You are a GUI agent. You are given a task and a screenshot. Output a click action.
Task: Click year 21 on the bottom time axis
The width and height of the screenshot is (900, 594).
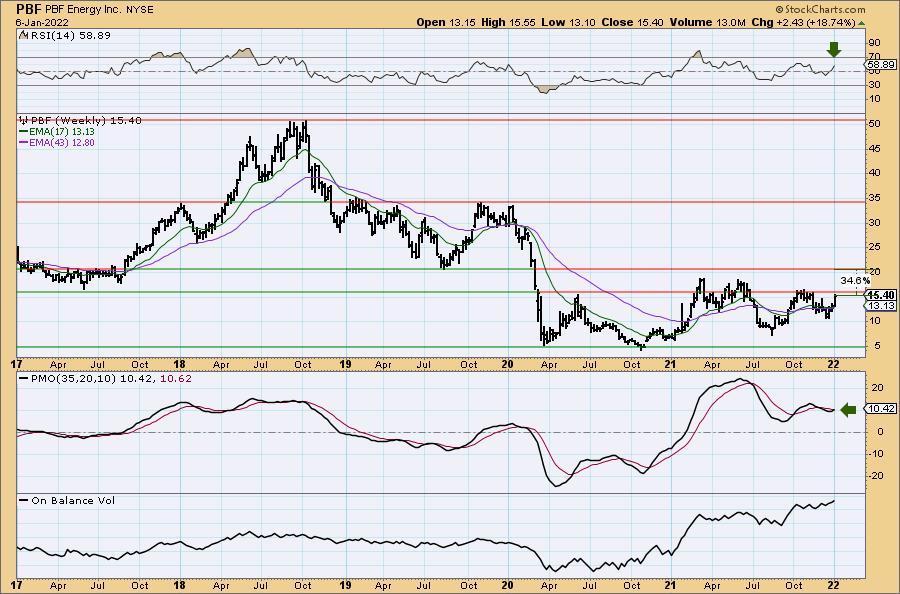coord(670,585)
